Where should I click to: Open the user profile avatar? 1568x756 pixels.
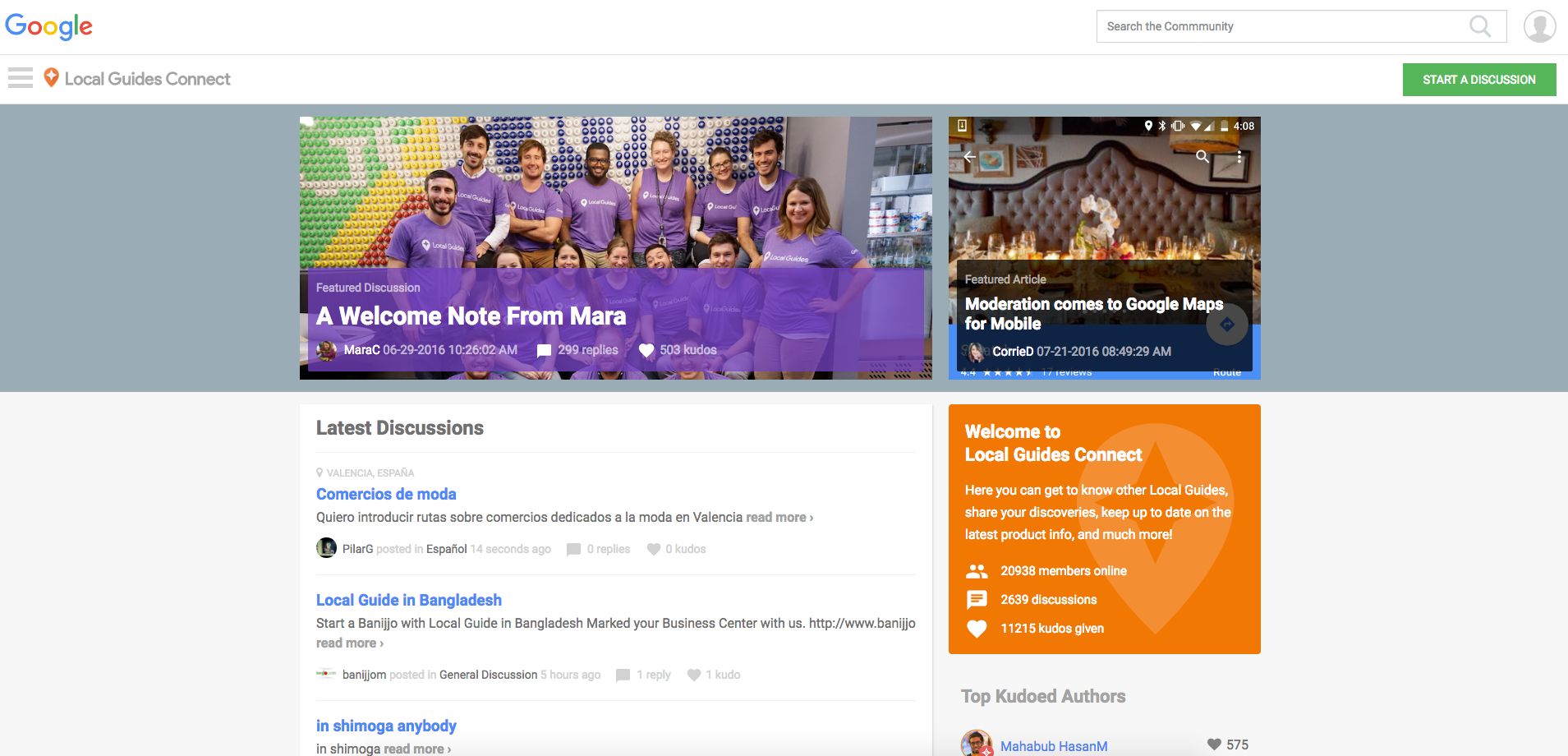1539,26
